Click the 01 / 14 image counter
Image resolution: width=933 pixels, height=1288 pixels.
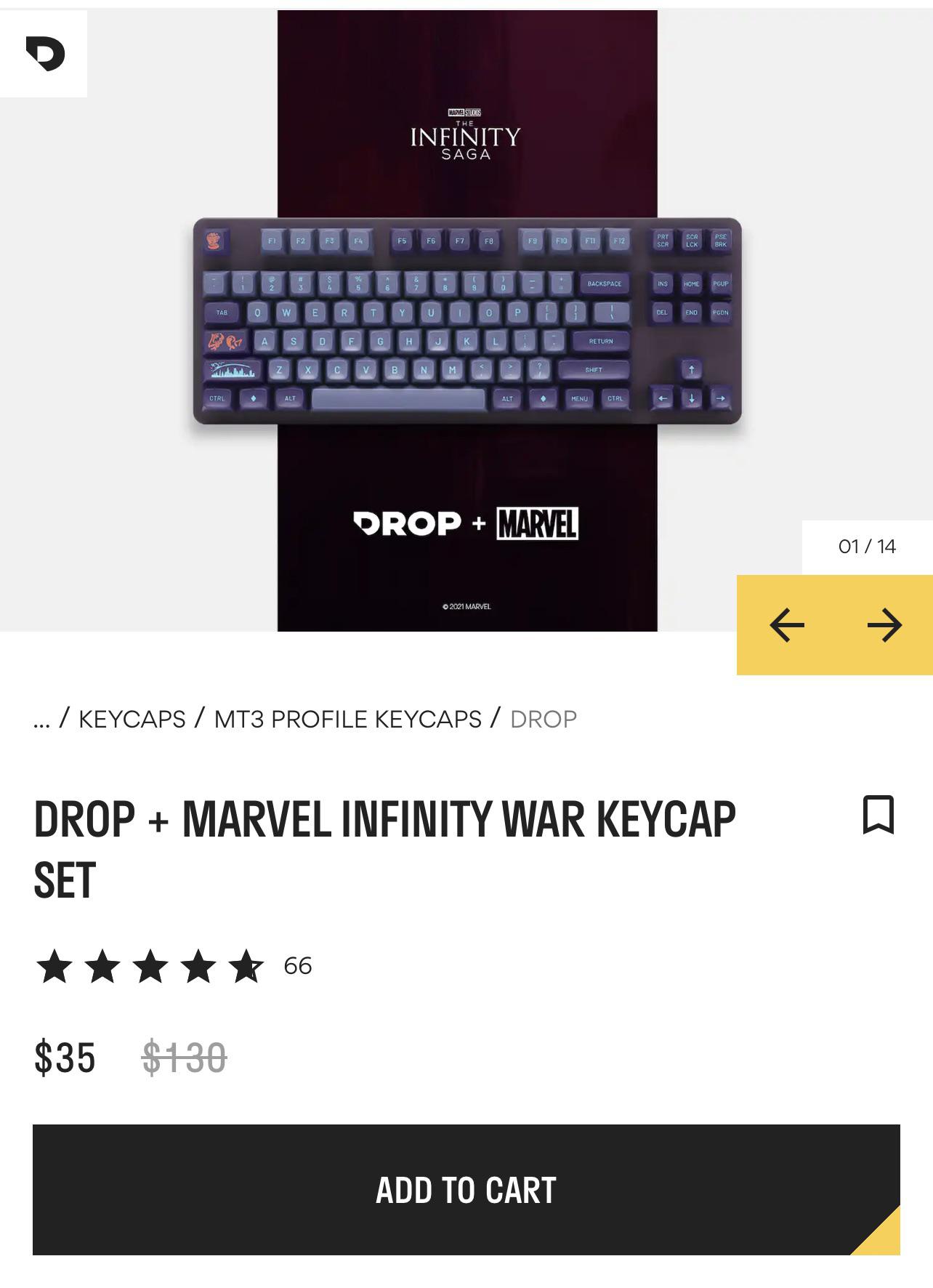point(867,547)
